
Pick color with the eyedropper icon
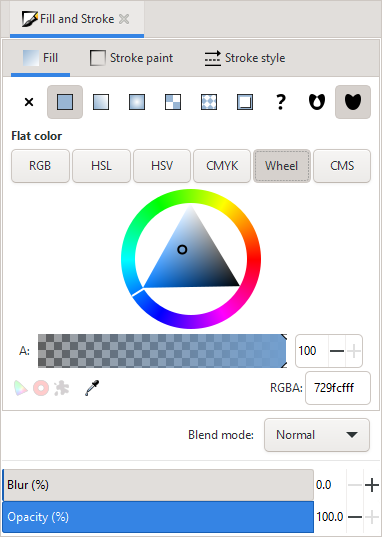92,388
